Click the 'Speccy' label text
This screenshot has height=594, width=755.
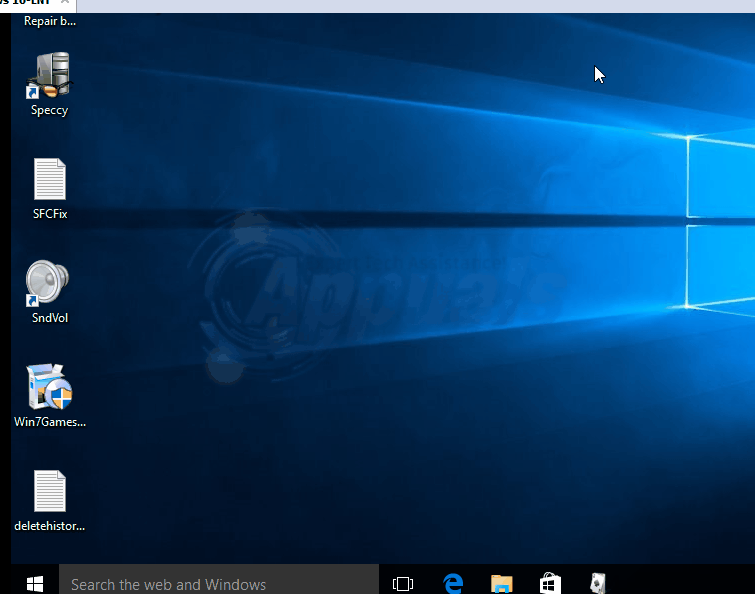[x=49, y=111]
